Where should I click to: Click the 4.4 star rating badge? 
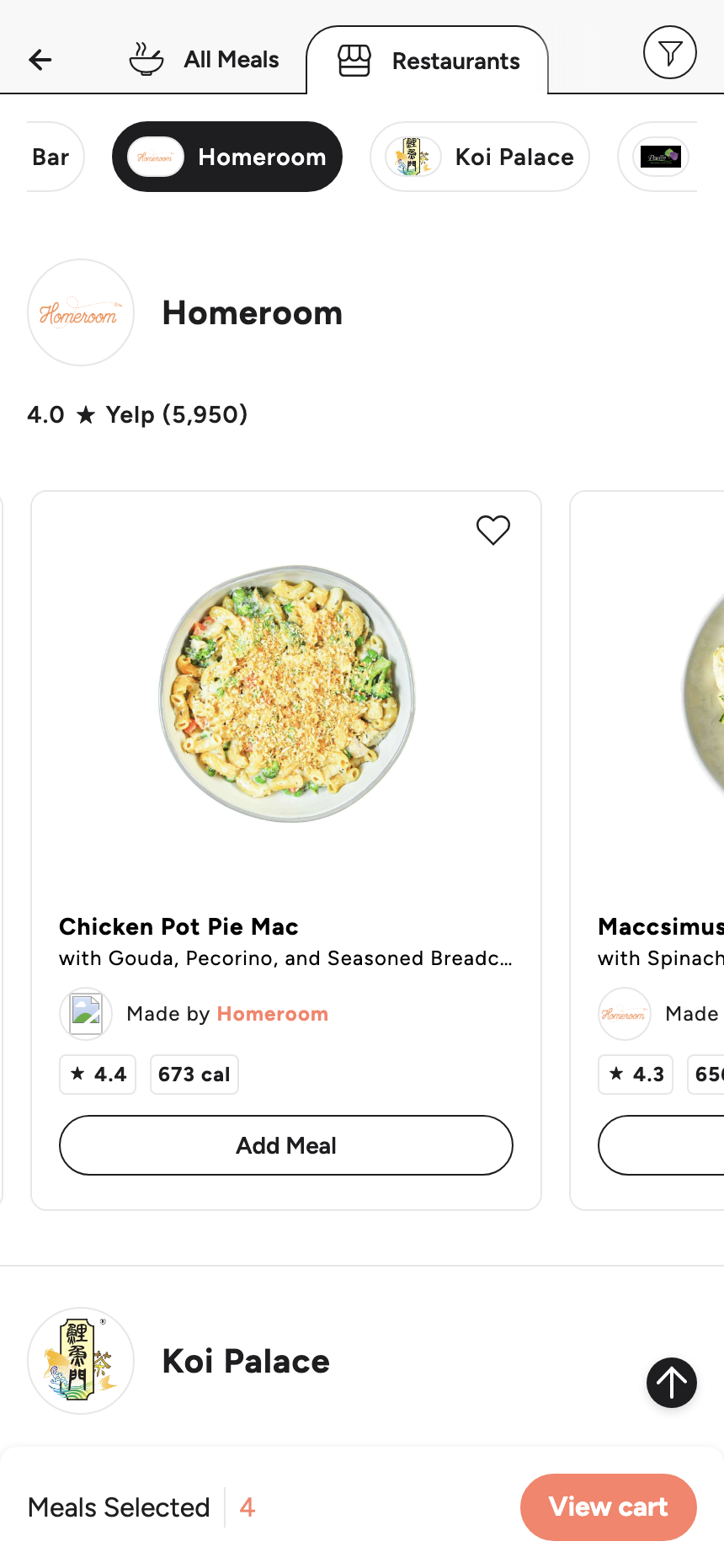98,1075
